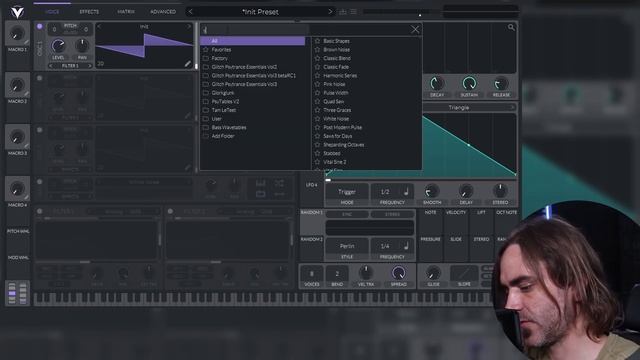The width and height of the screenshot is (640, 360).
Task: Click the magnifier search icon
Action: tap(511, 27)
